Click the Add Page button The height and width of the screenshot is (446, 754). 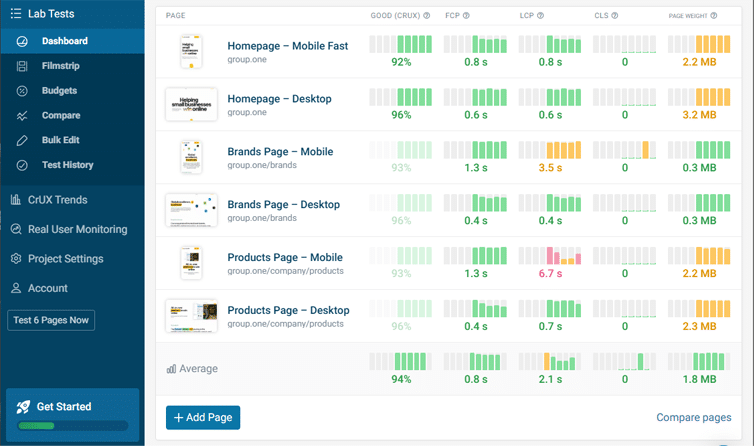pos(203,417)
